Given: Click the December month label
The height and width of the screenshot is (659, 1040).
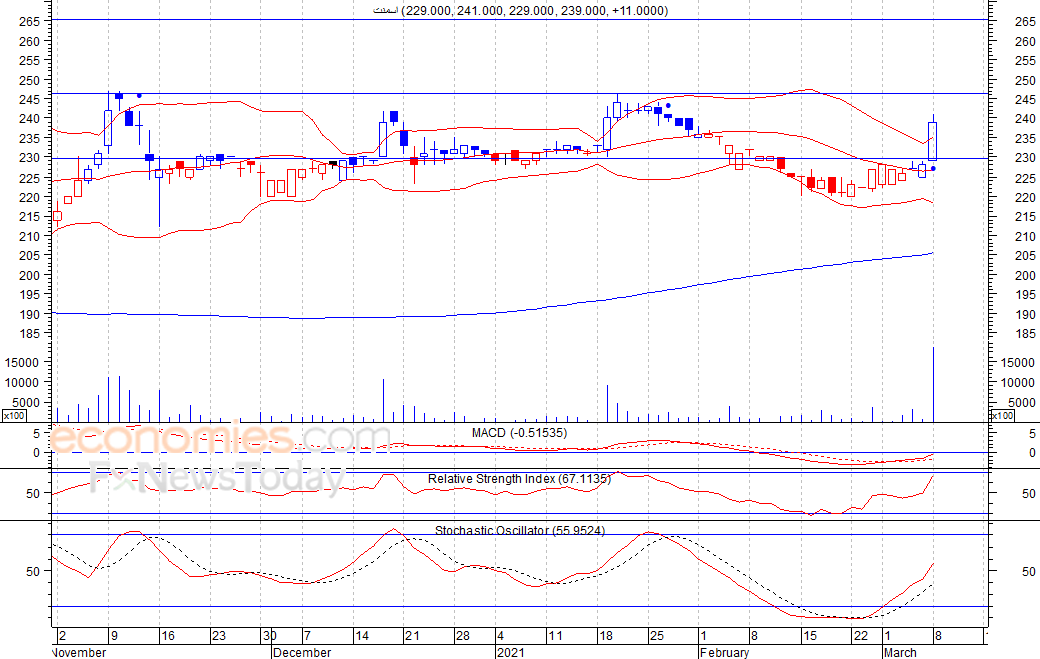Looking at the screenshot, I should [302, 652].
